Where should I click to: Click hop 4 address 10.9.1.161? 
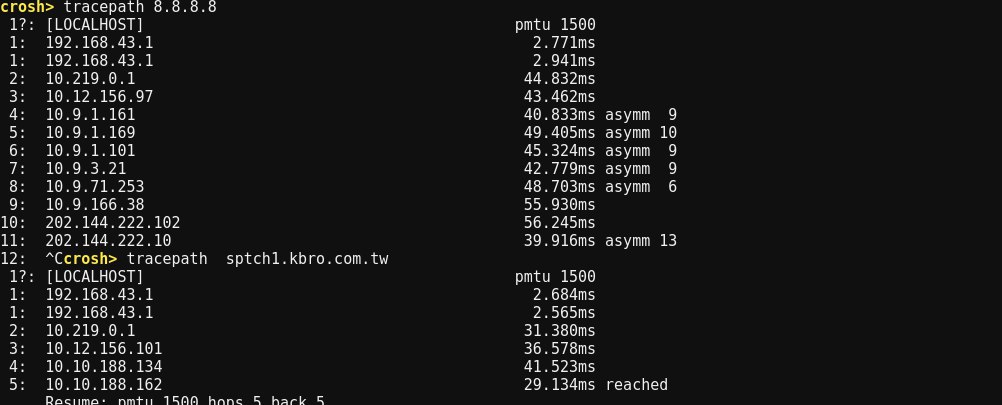pos(90,115)
